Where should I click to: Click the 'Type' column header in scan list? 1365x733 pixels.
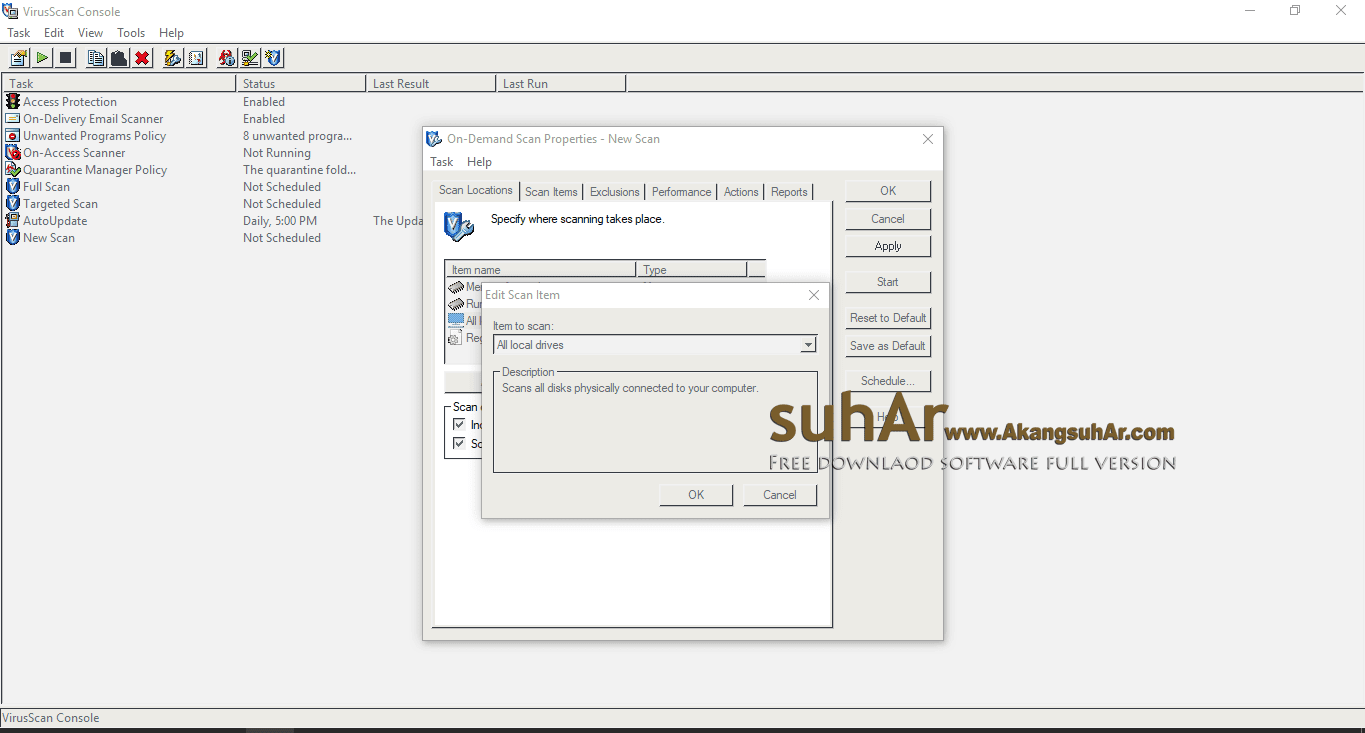tap(692, 270)
